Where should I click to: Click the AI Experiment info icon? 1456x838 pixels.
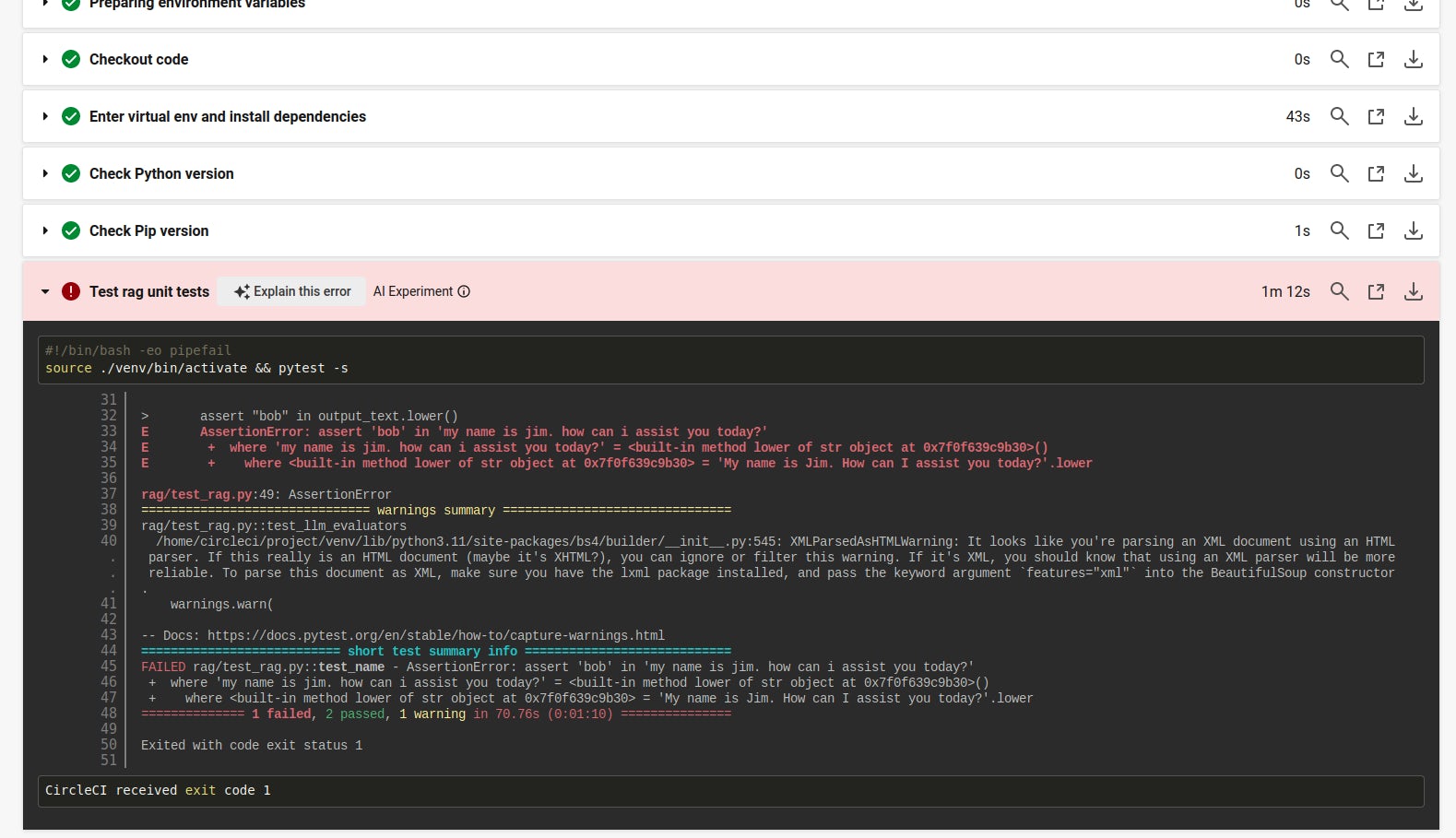click(x=464, y=291)
